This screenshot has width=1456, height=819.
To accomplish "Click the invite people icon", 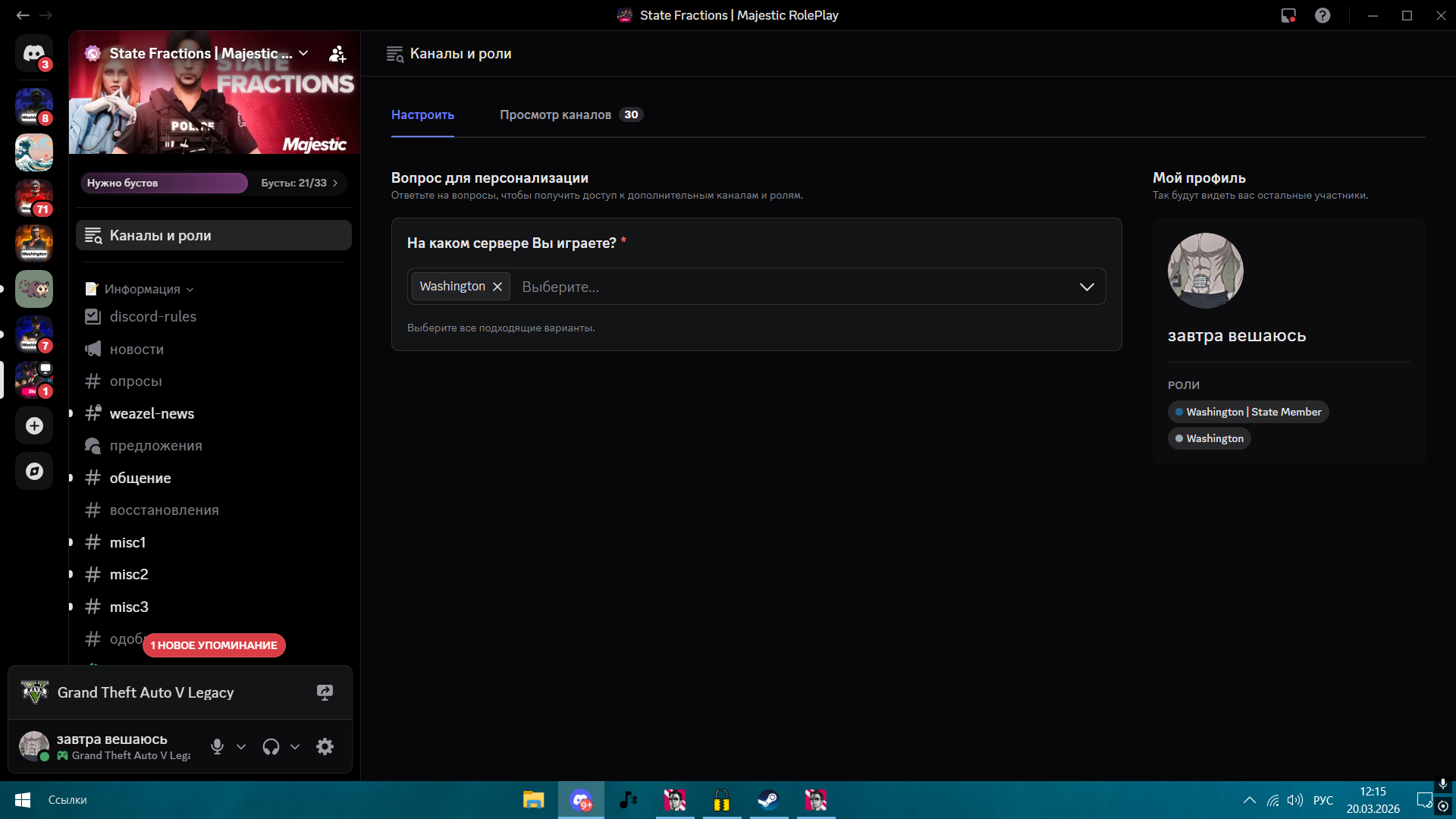I will (337, 54).
